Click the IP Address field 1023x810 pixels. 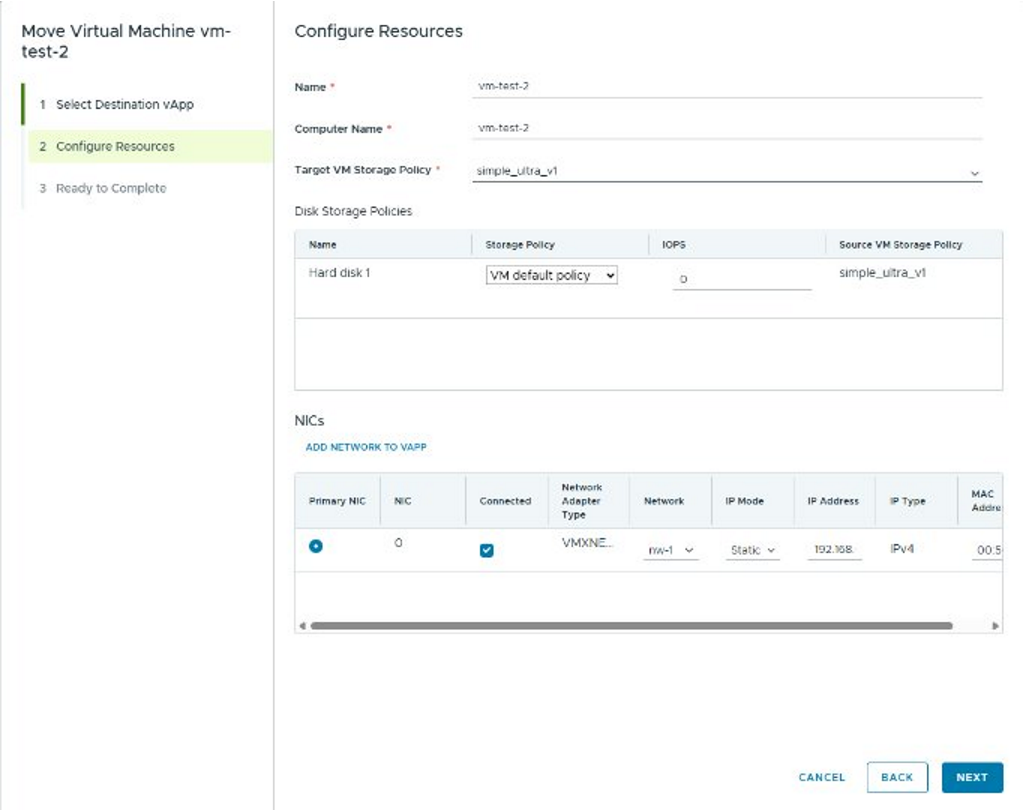click(x=834, y=550)
